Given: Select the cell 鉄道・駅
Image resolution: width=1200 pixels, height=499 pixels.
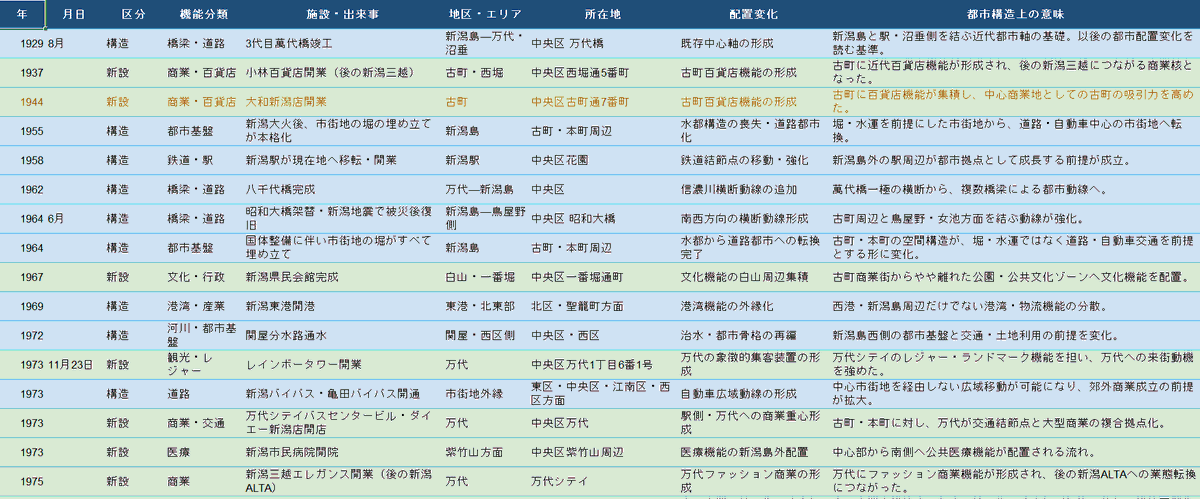Looking at the screenshot, I should click(202, 160).
